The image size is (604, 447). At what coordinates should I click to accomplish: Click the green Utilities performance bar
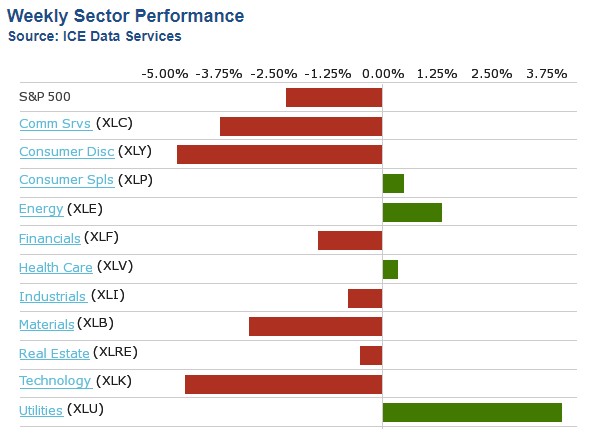point(472,412)
